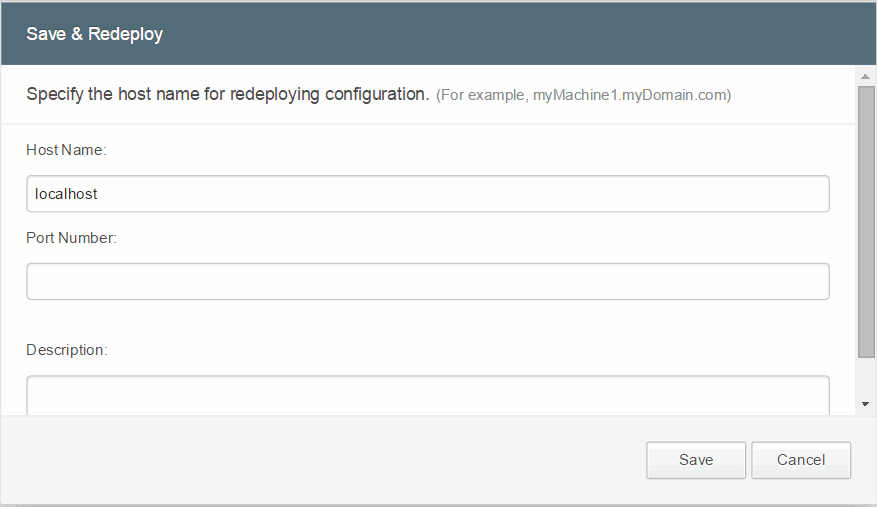
Task: Click the 'Specify the host name' instruction
Action: point(228,94)
